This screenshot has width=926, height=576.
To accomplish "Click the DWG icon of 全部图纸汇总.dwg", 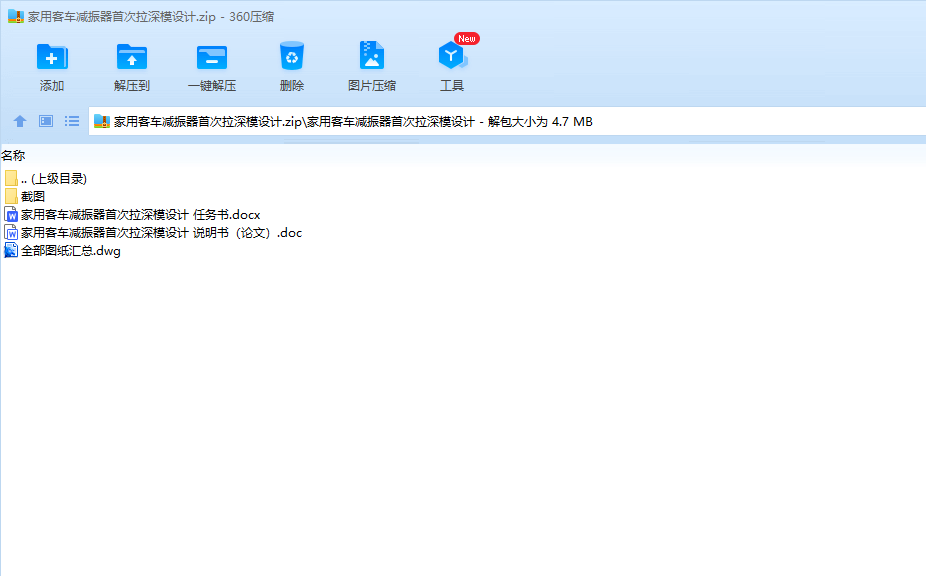I will pos(11,250).
